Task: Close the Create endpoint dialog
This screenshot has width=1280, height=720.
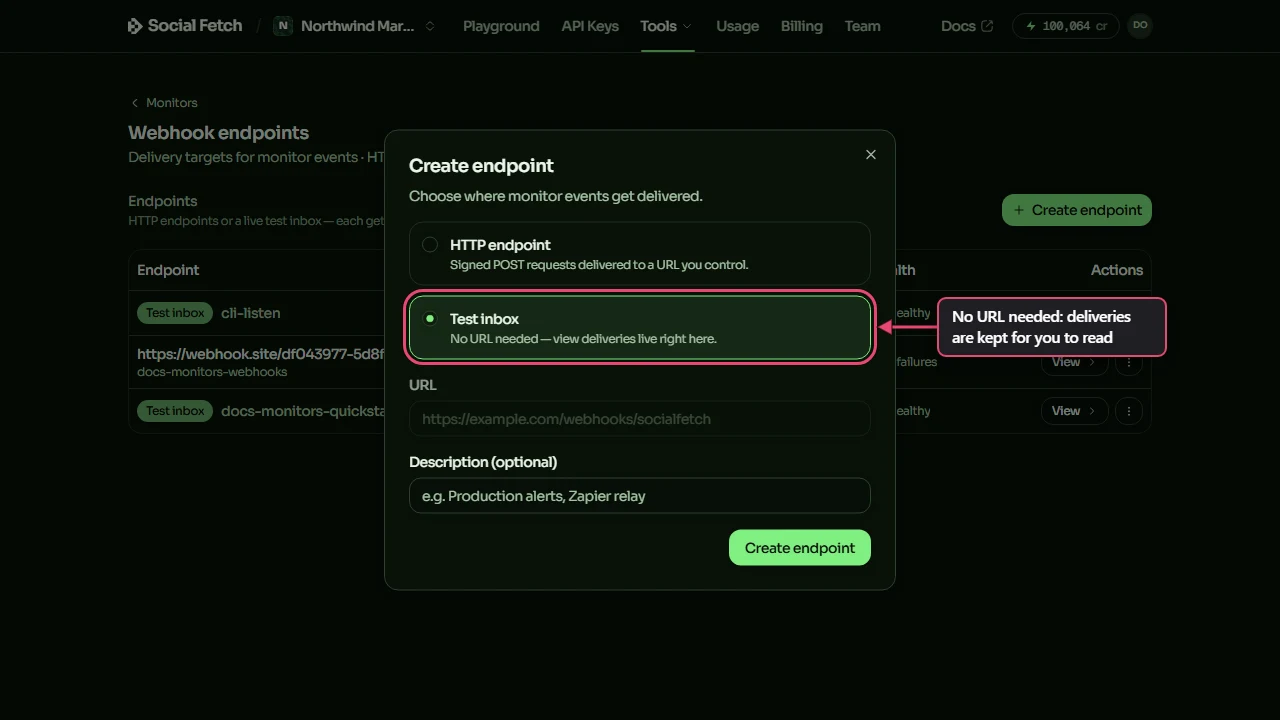Action: click(x=871, y=154)
